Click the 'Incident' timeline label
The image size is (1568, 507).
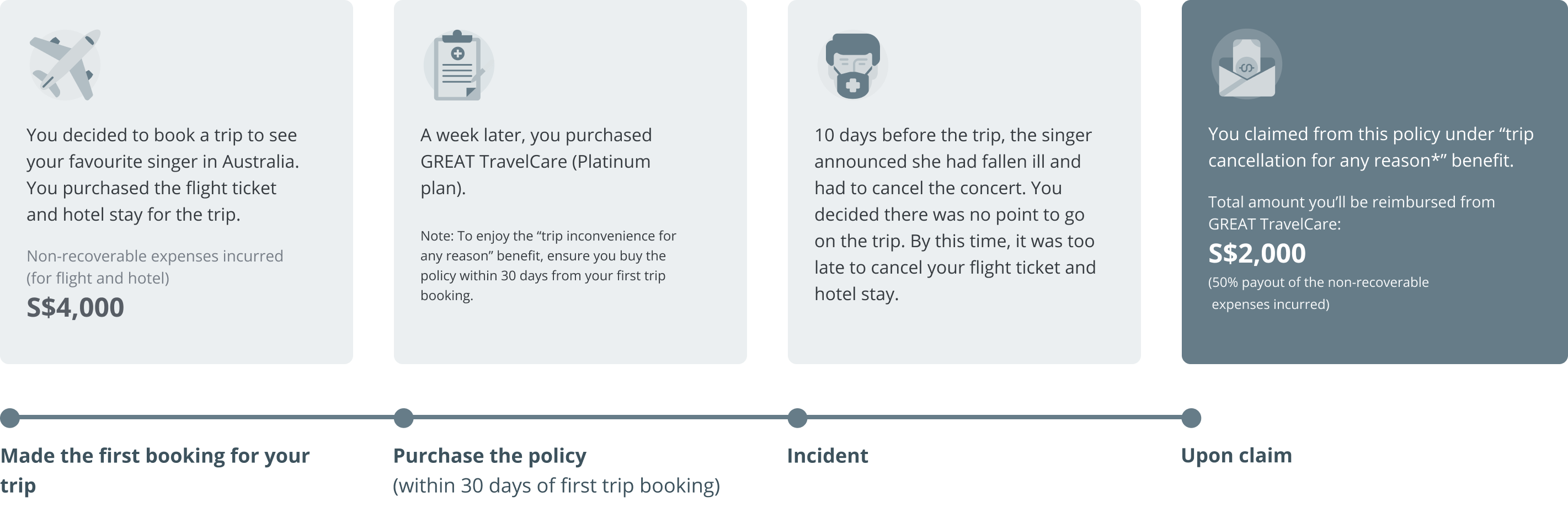(x=828, y=456)
